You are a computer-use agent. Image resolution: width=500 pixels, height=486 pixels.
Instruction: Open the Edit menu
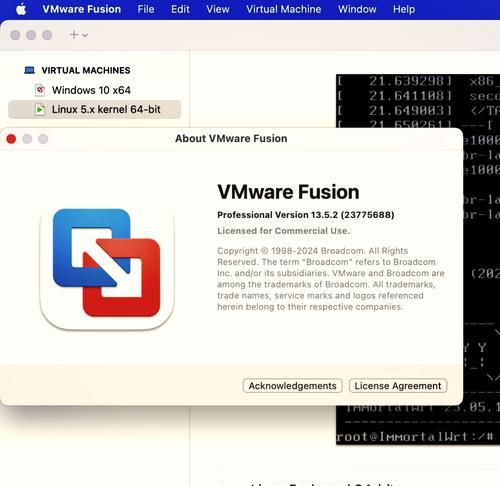(x=180, y=9)
